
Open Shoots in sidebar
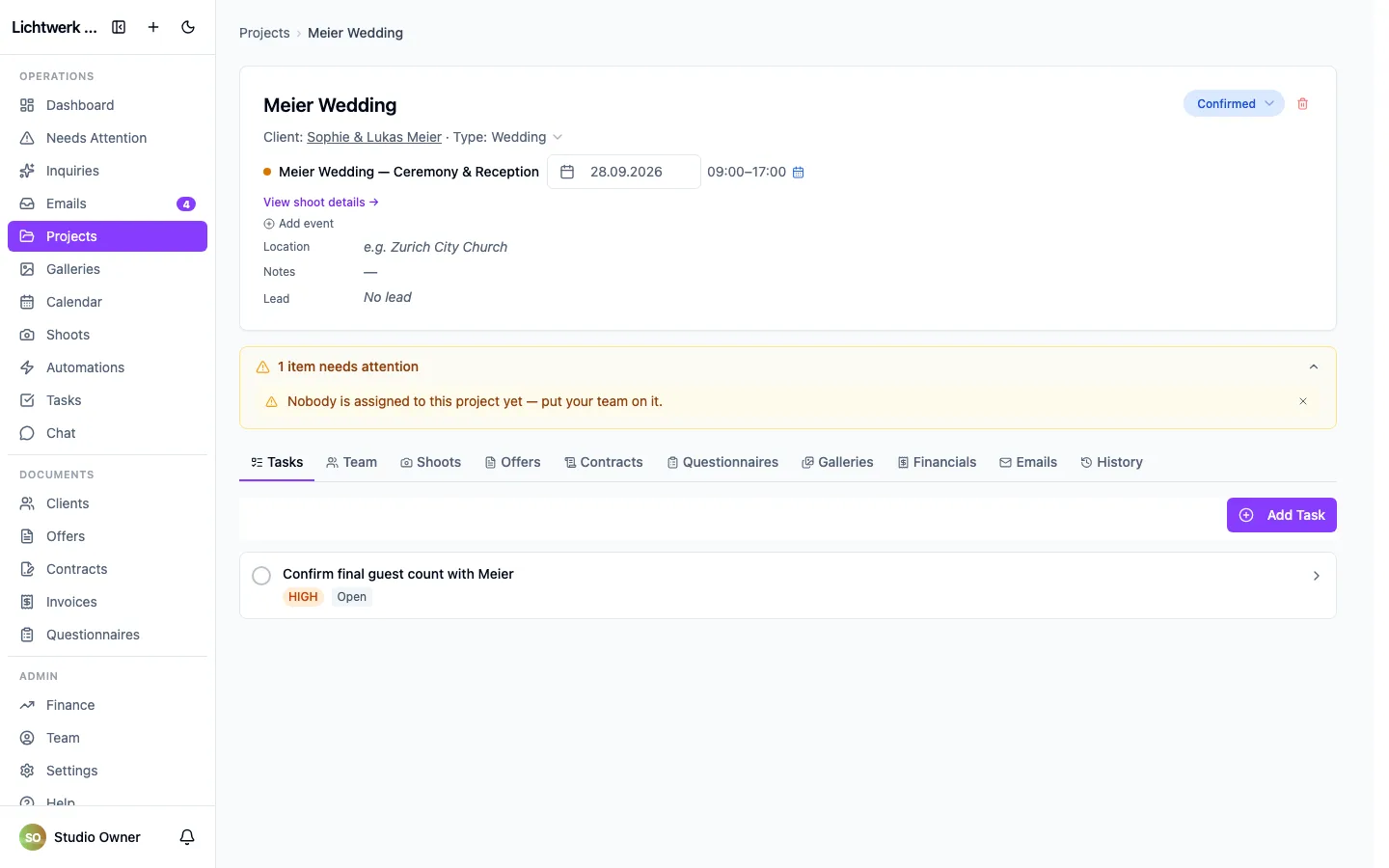click(107, 335)
